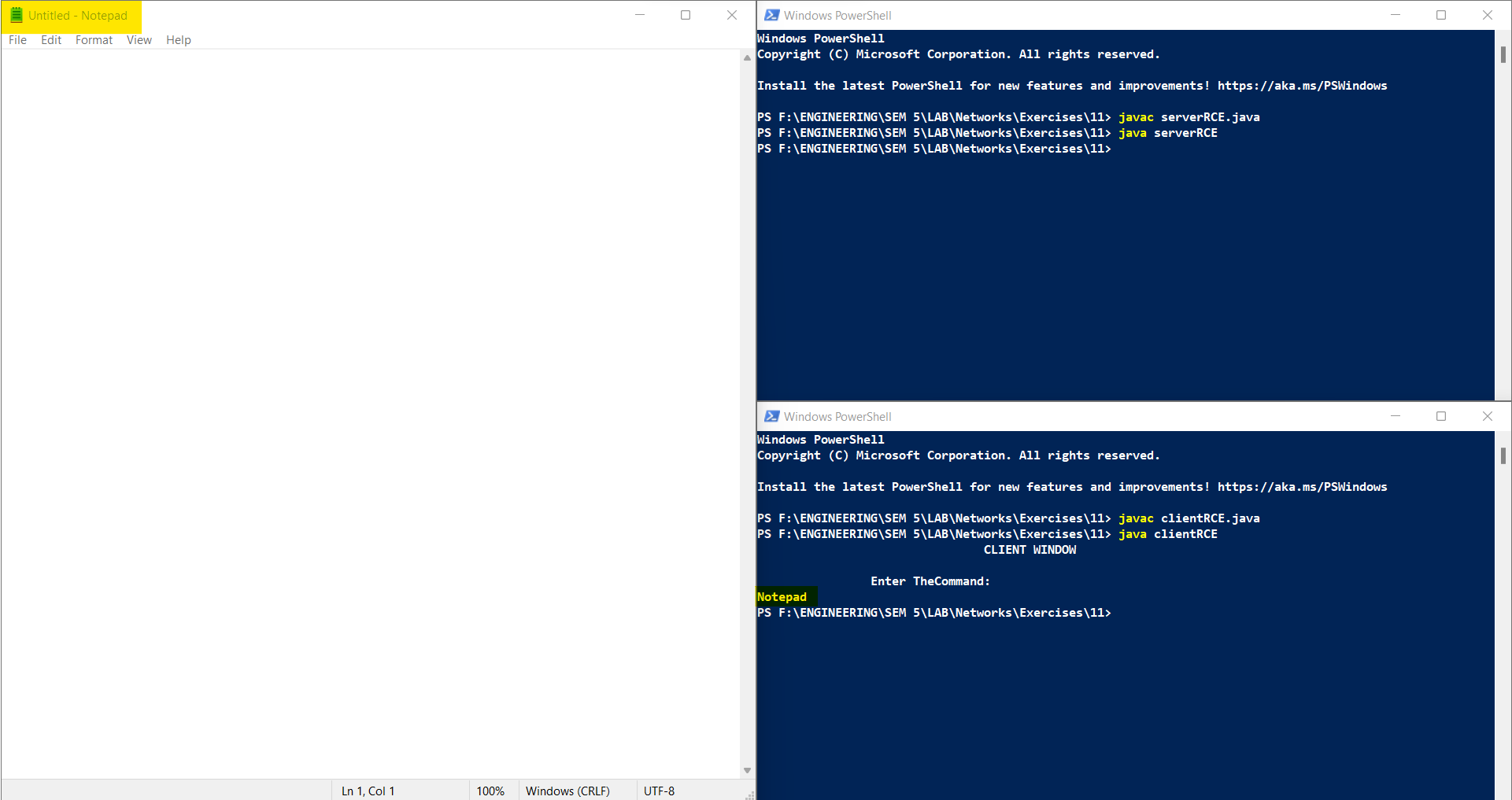Click the top PowerShell scrollbar thumb
The height and width of the screenshot is (800, 1512).
coord(1503,54)
